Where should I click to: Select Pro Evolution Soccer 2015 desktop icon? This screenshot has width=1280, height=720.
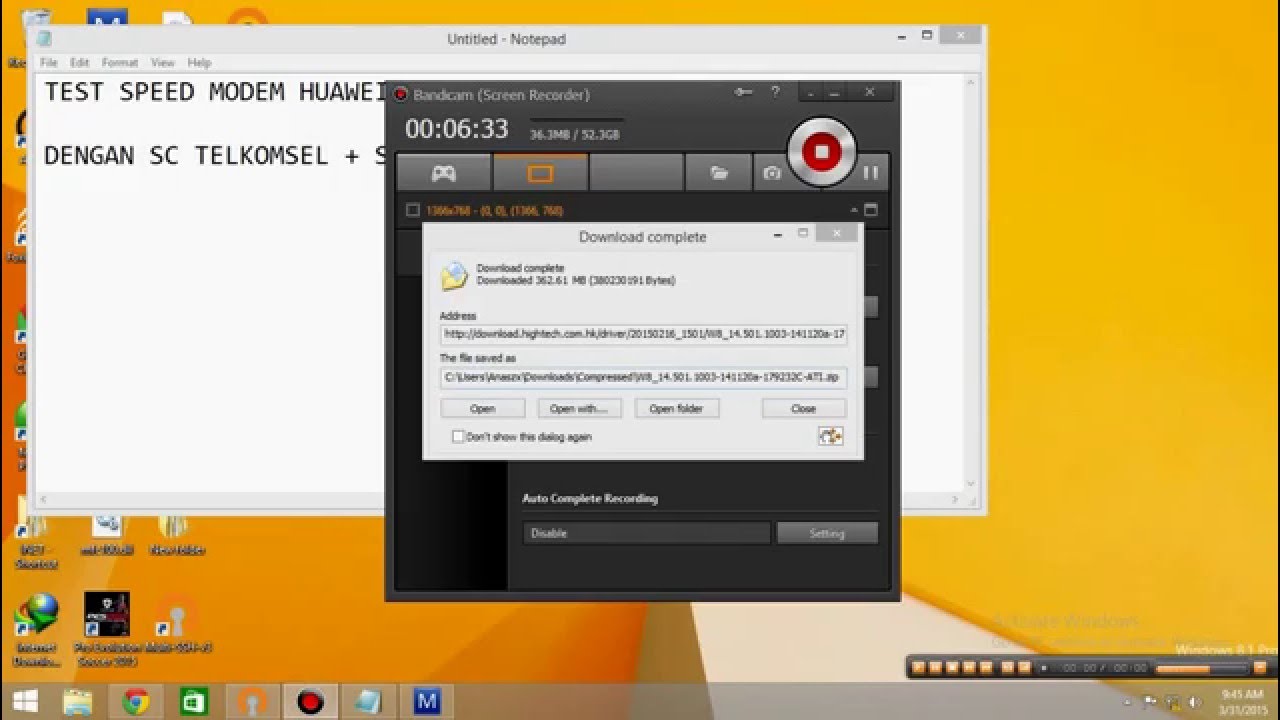tap(106, 630)
